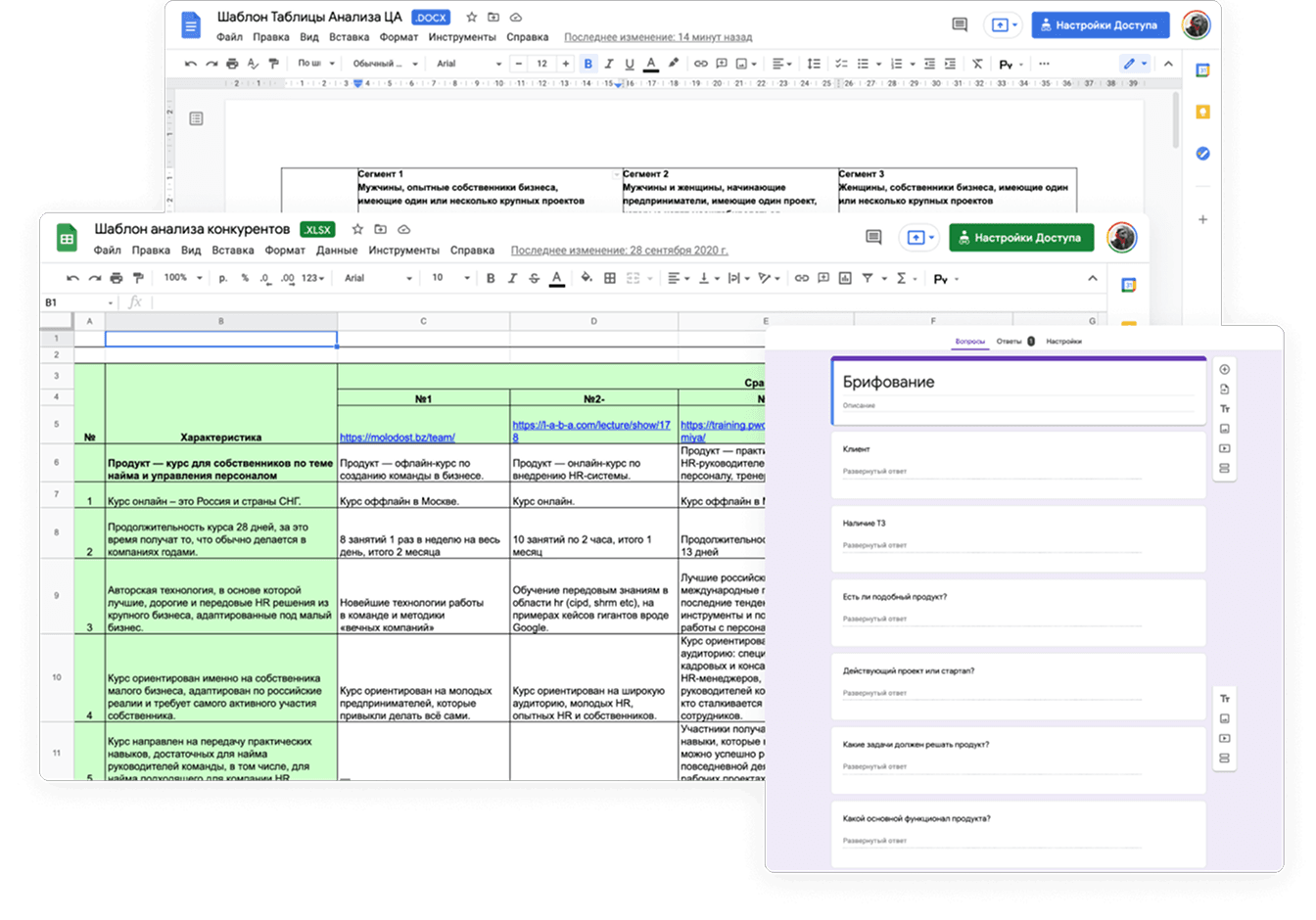
Task: Toggle strikethrough in the Sheets toolbar
Action: (534, 278)
